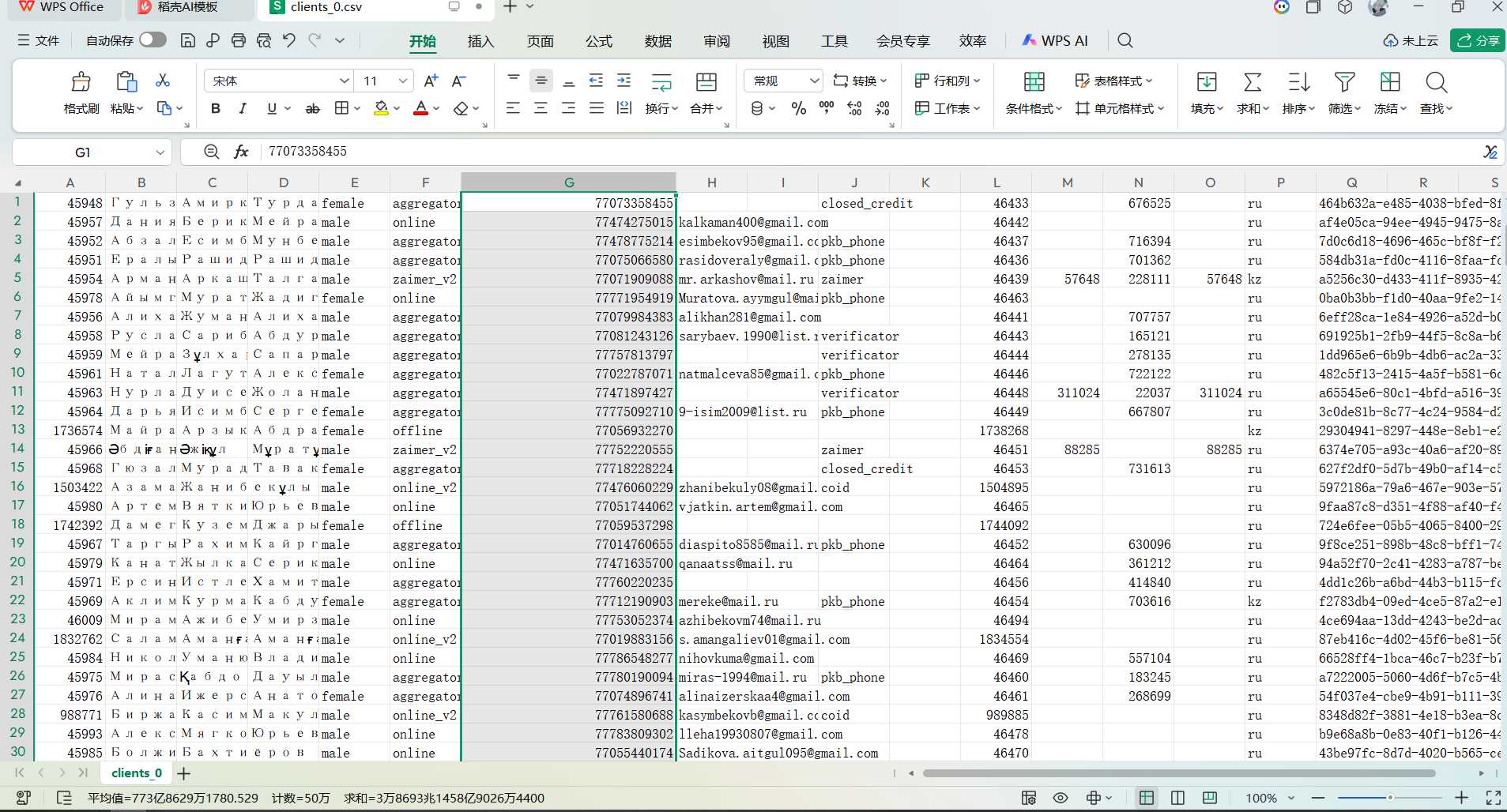This screenshot has width=1507, height=812.
Task: Select the clients_0 sheet tab
Action: (x=136, y=773)
